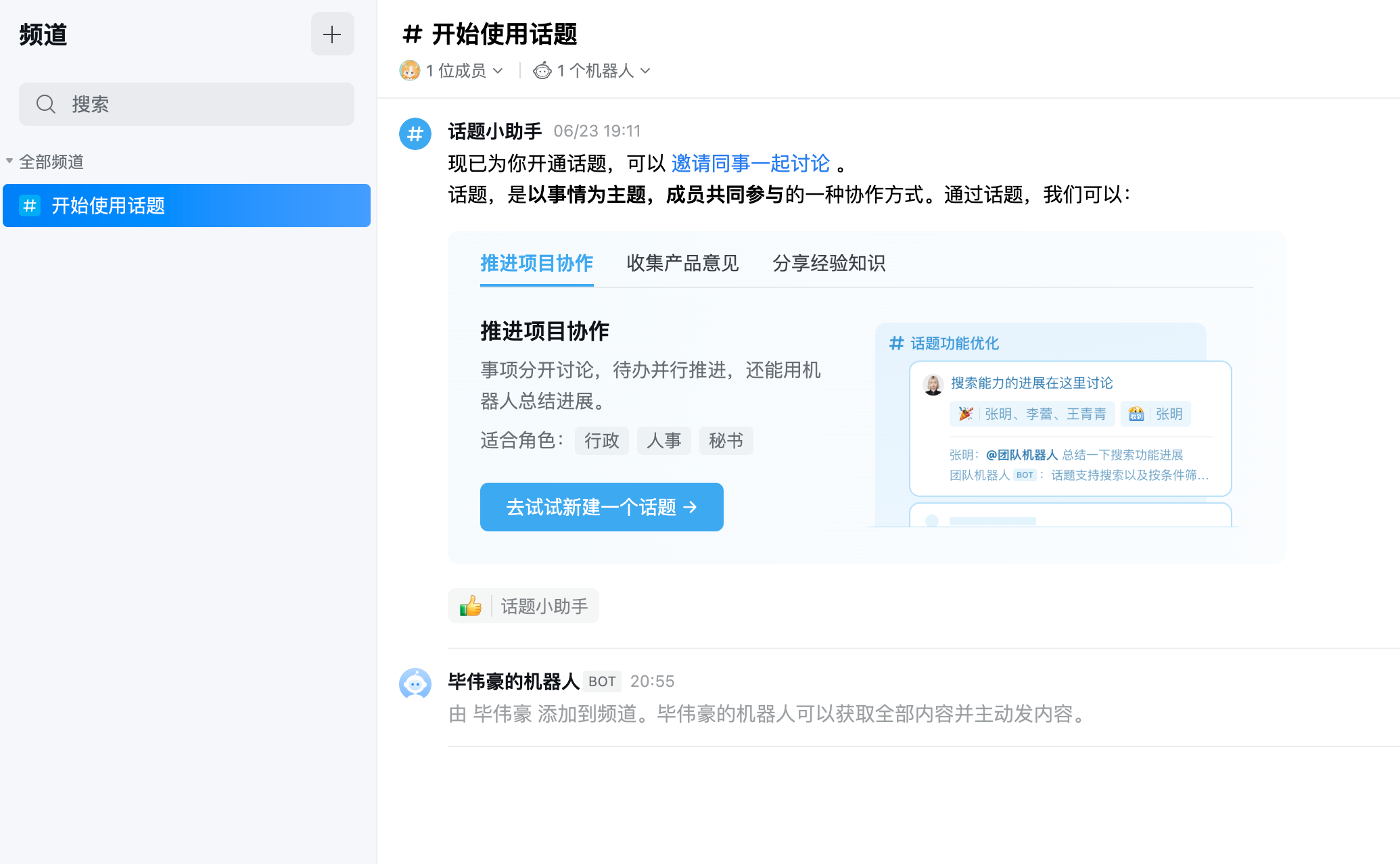Switch to the 推进项目协作 tab

pyautogui.click(x=537, y=263)
